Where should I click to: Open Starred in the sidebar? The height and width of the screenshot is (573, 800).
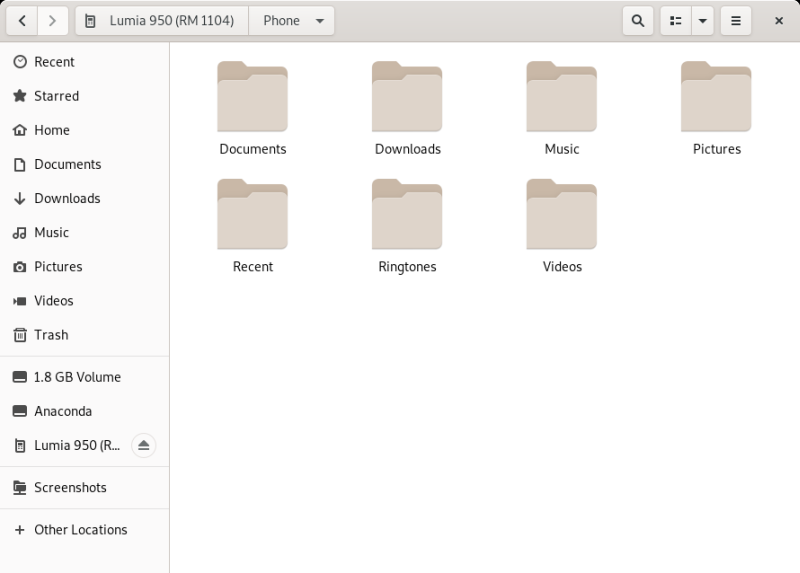point(56,96)
